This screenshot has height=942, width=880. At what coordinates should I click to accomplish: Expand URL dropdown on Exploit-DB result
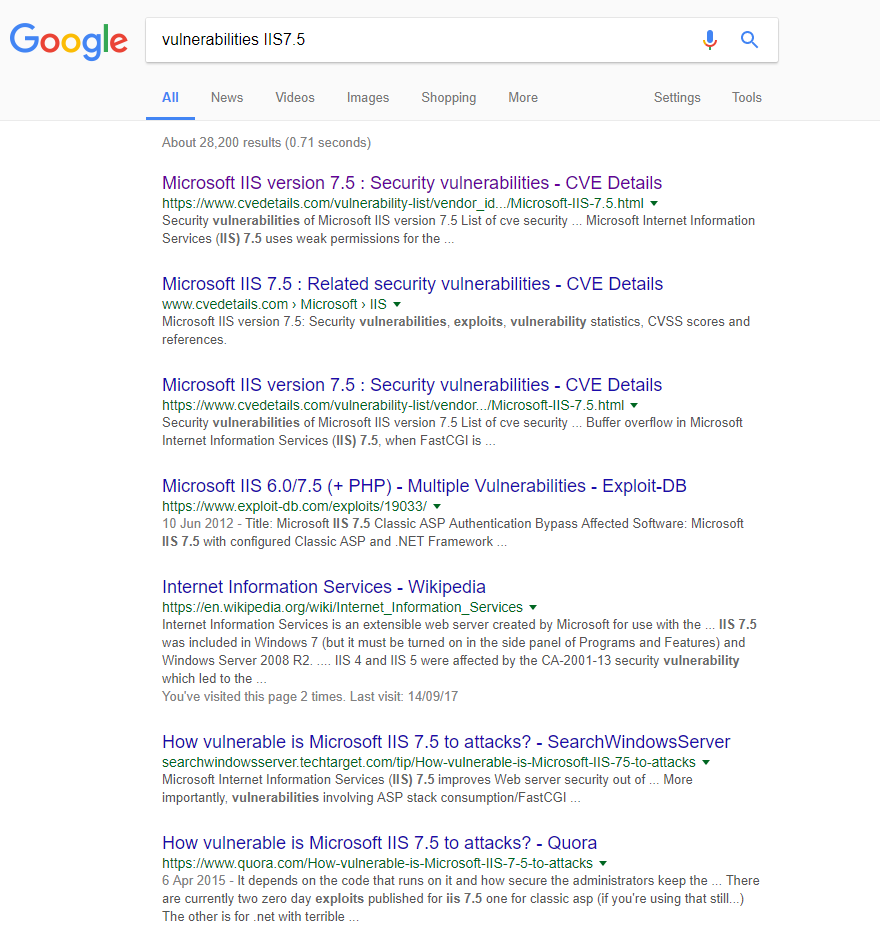[438, 506]
